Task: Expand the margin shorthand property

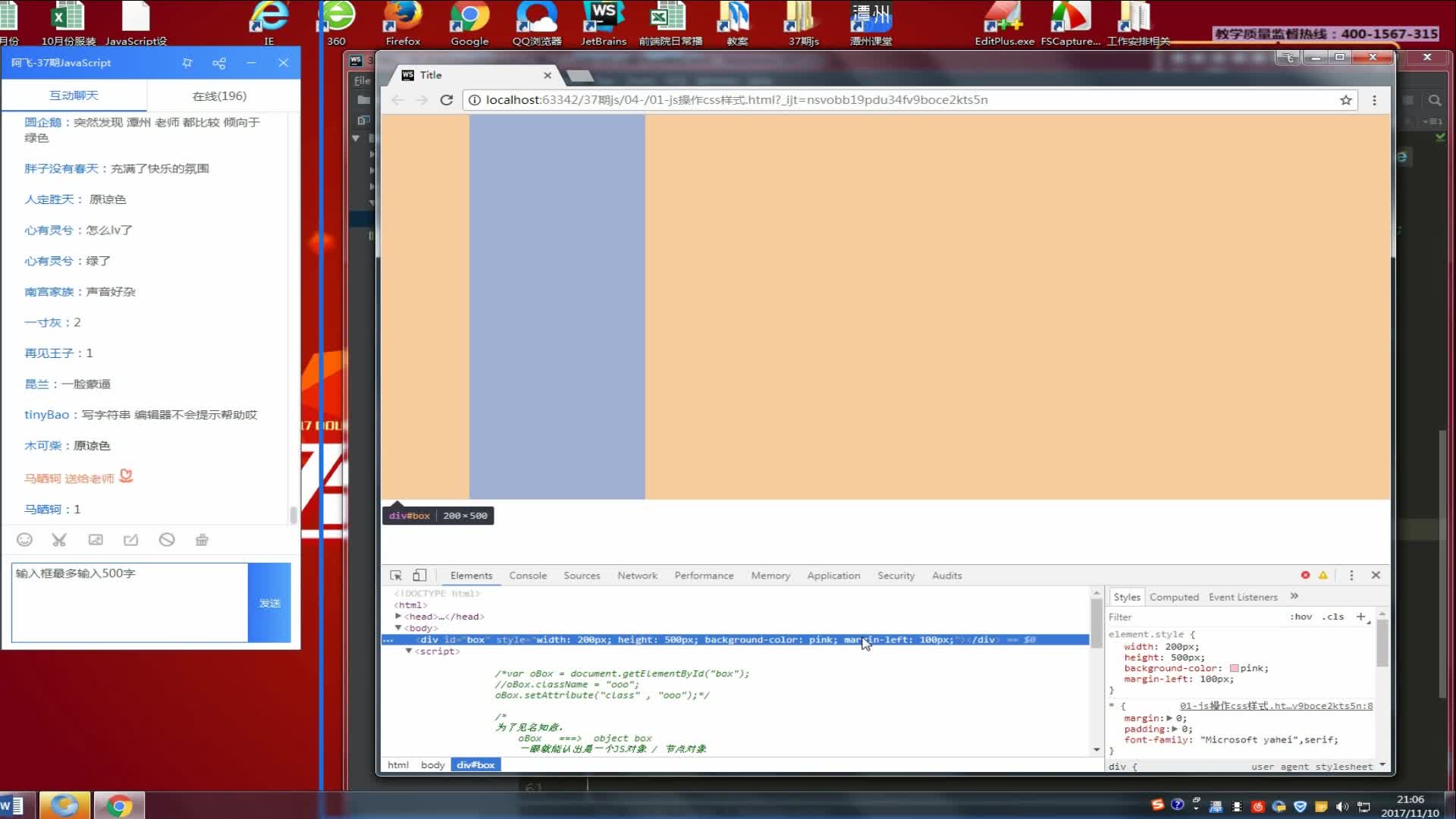Action: tap(1169, 718)
